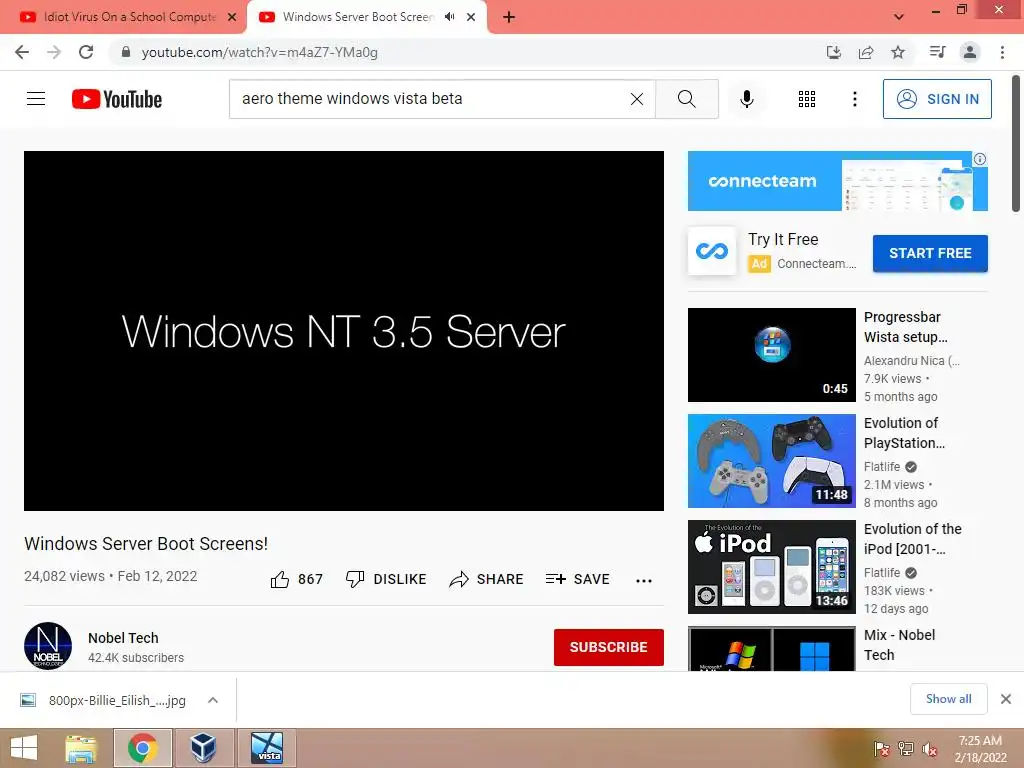Open the Nobel Tech channel avatar
1024x768 pixels.
pyautogui.click(x=48, y=646)
